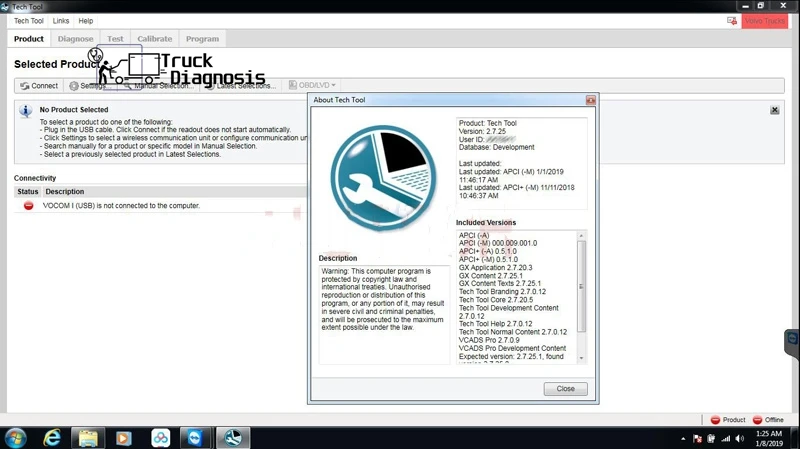The image size is (800, 449).
Task: Open TeamViewer from the taskbar
Action: tap(195, 438)
